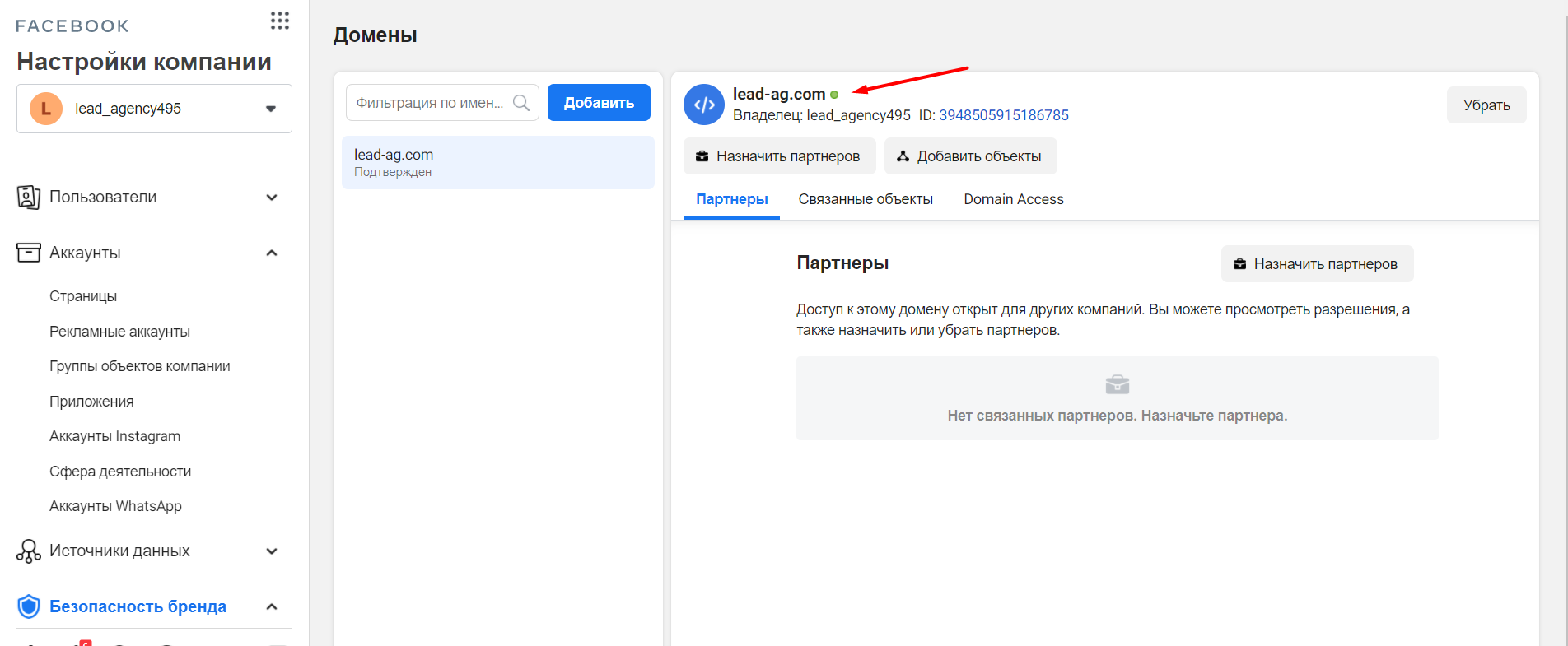This screenshot has width=1568, height=646.
Task: Click the Безопасность бренда shield icon
Action: pos(29,606)
